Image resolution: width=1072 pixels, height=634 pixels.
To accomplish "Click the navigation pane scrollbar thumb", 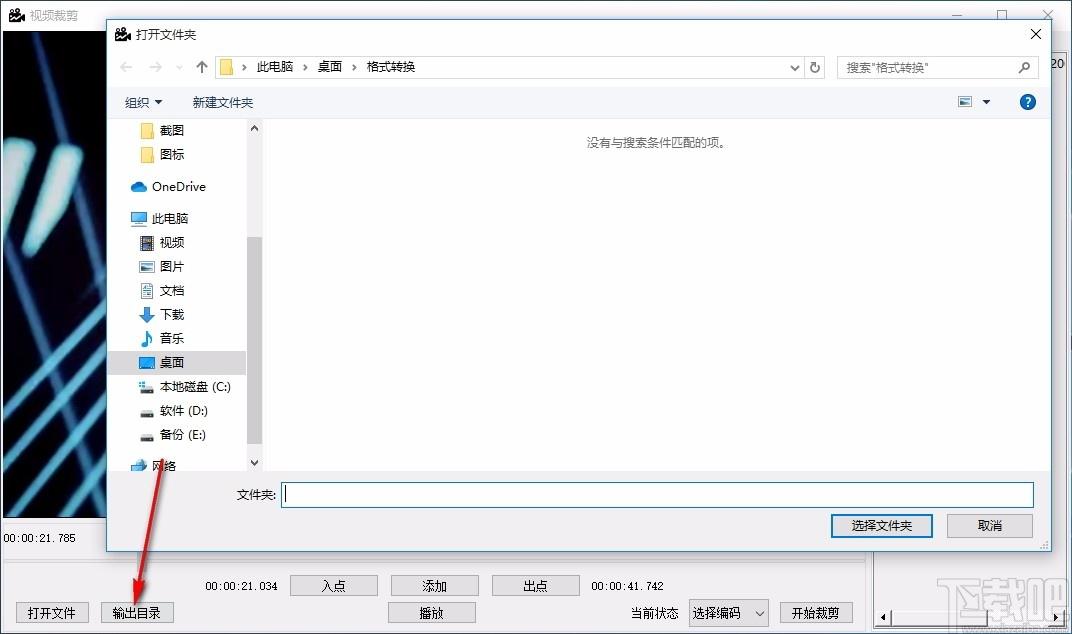I will click(x=254, y=340).
